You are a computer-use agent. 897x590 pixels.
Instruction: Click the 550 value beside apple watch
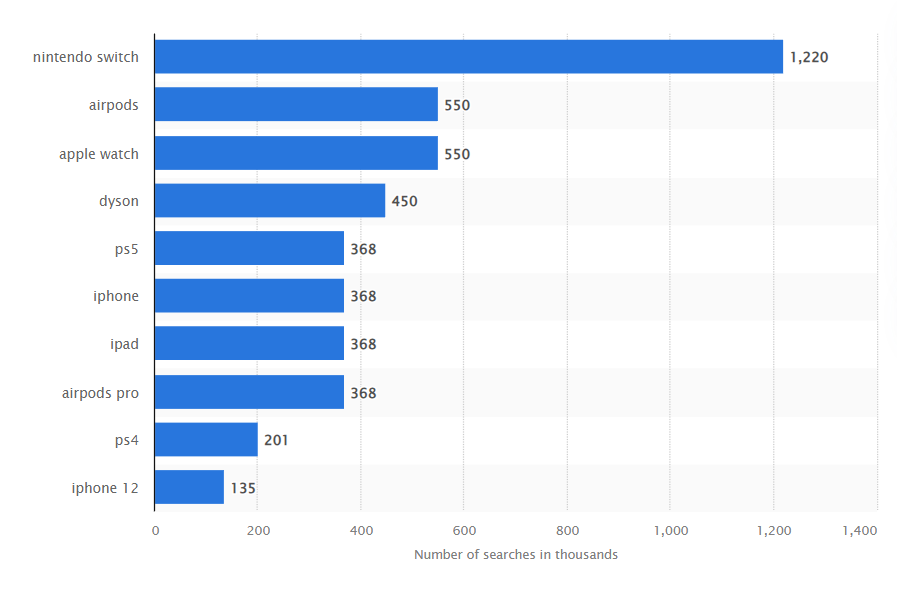pyautogui.click(x=457, y=154)
